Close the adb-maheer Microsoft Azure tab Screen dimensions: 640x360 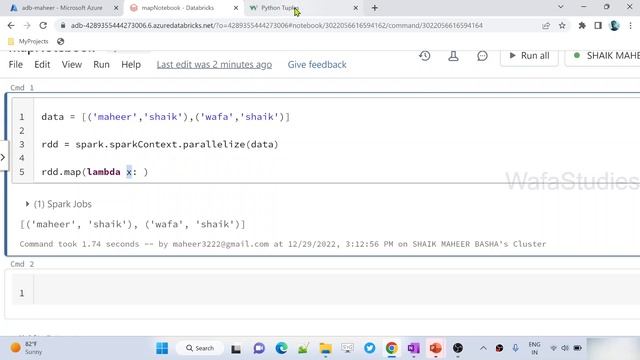click(x=116, y=8)
